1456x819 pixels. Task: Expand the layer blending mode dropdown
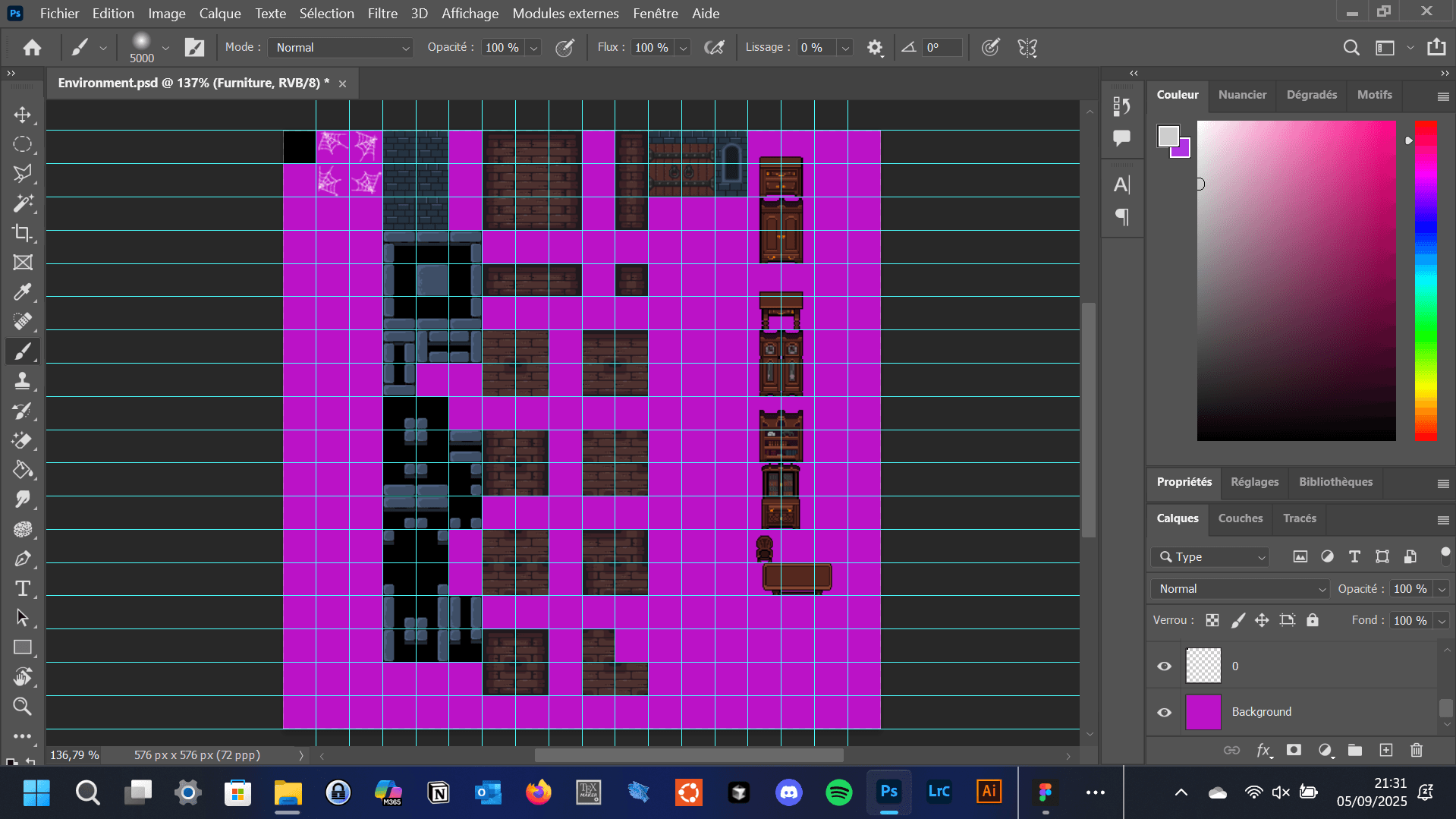[x=1240, y=589]
